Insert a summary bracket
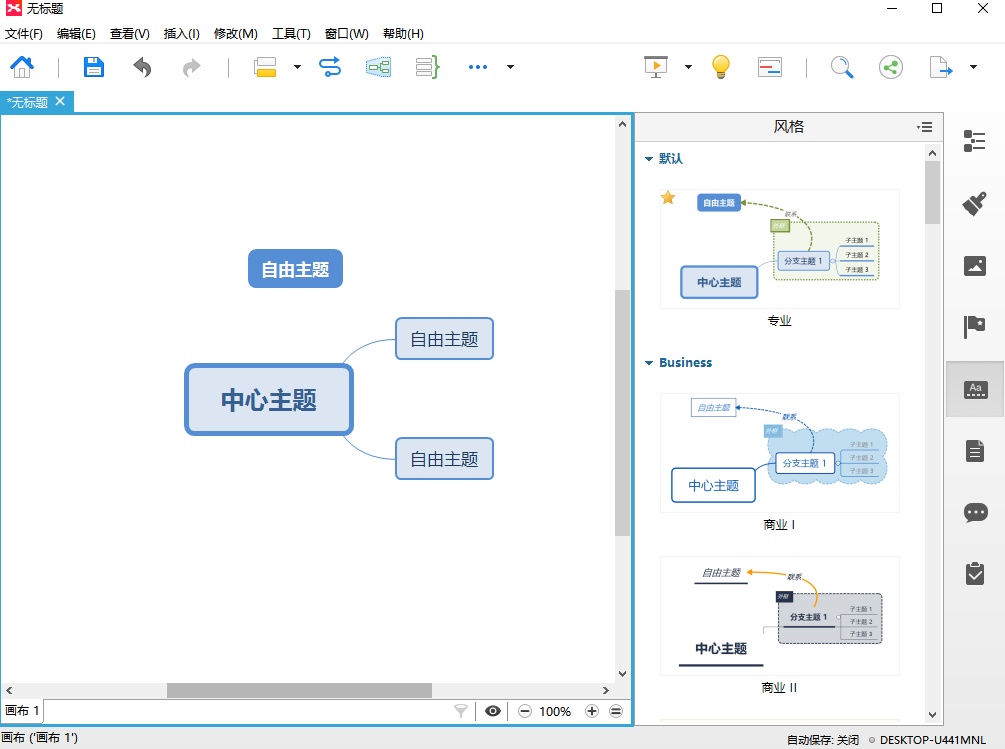Image resolution: width=1005 pixels, height=749 pixels. pos(427,67)
